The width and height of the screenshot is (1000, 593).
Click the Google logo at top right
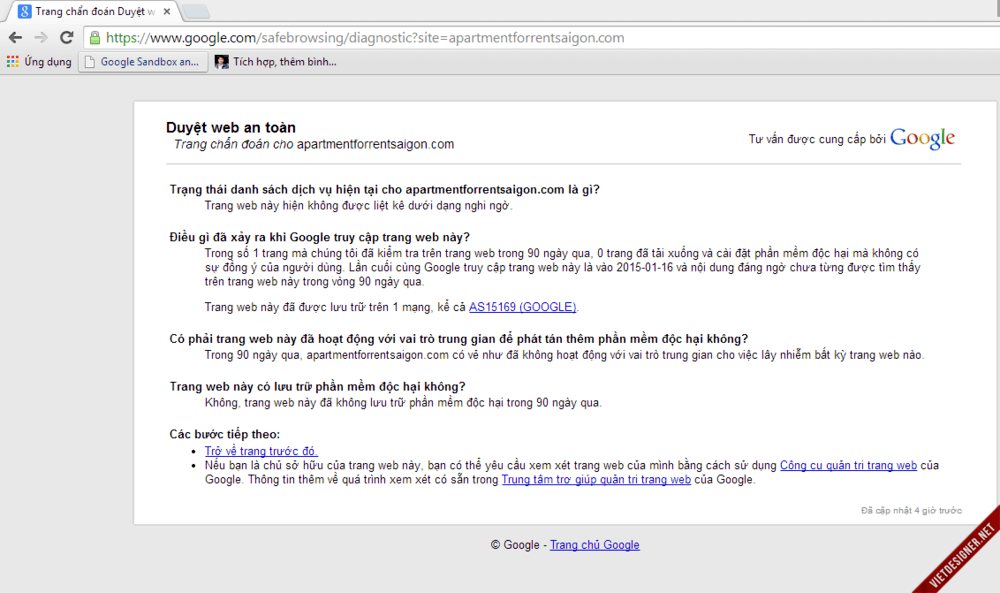(922, 138)
